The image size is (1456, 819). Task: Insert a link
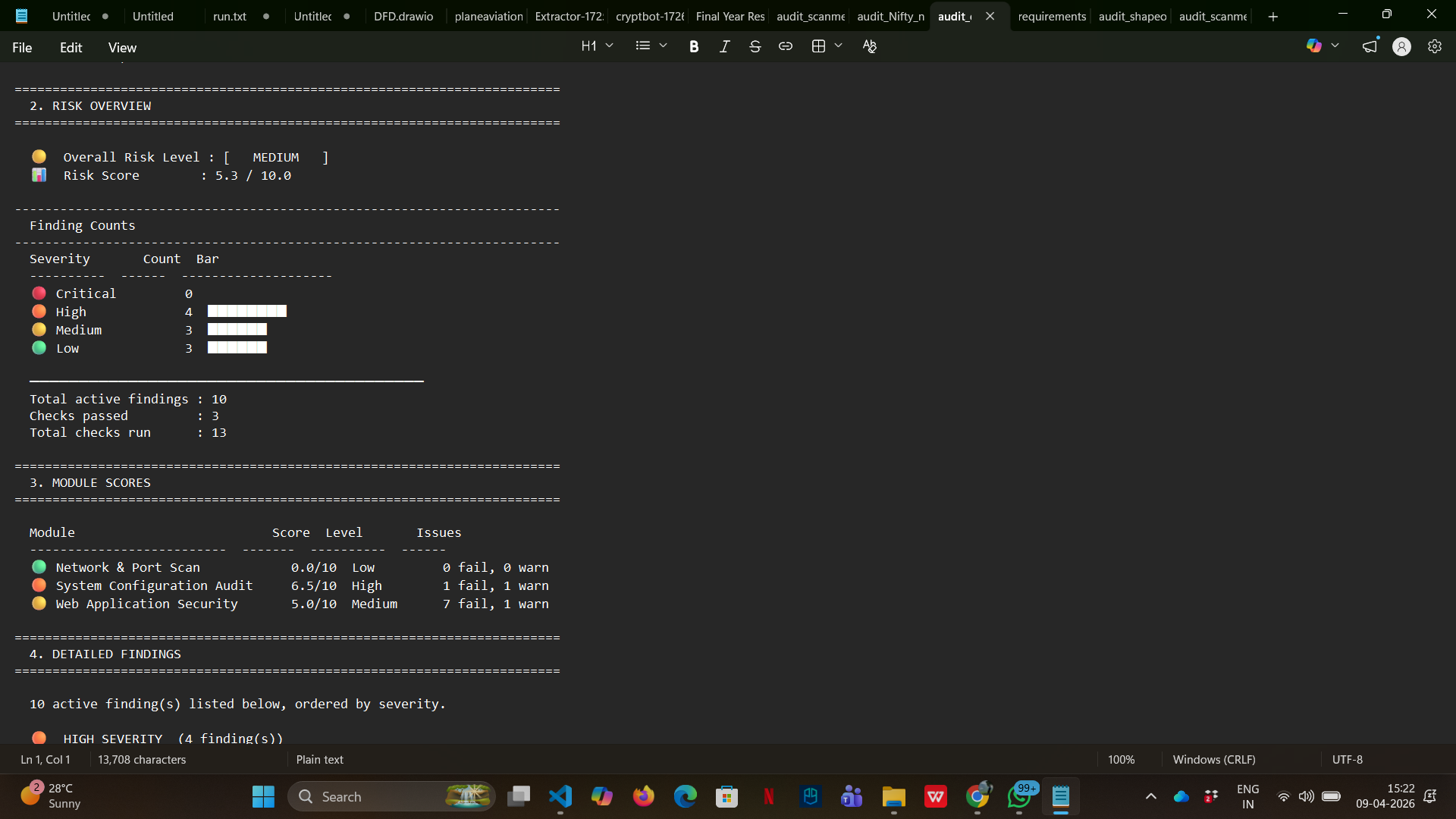click(786, 46)
